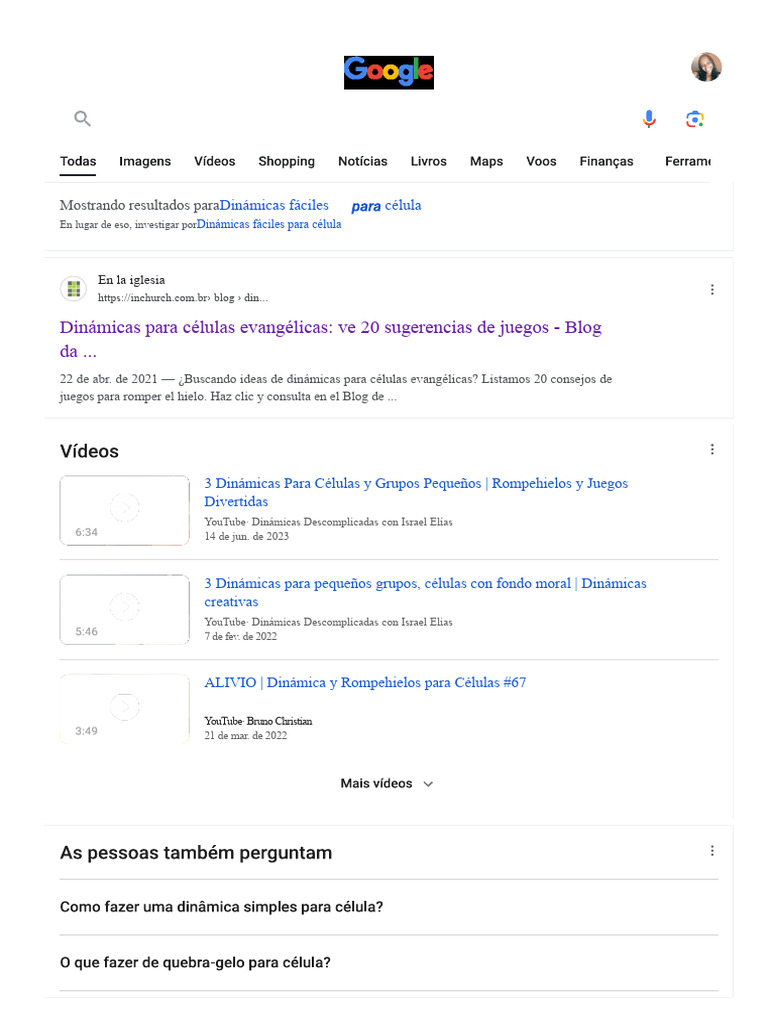Viewport: 768px width, 1024px height.
Task: Switch to the Vídeos tab
Action: [x=214, y=161]
